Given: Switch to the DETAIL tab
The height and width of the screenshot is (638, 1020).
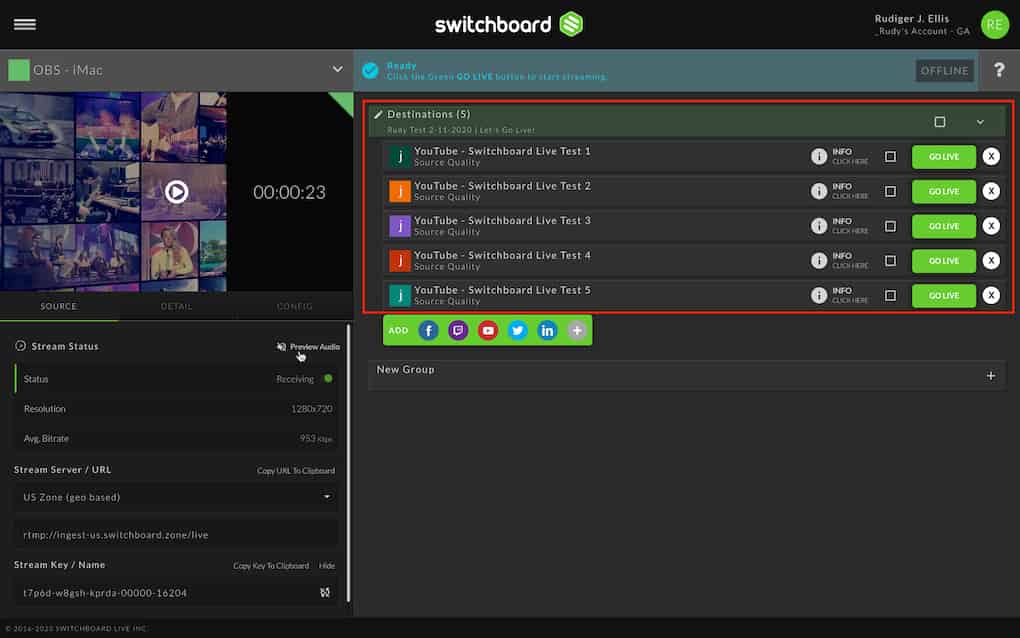Looking at the screenshot, I should point(176,306).
